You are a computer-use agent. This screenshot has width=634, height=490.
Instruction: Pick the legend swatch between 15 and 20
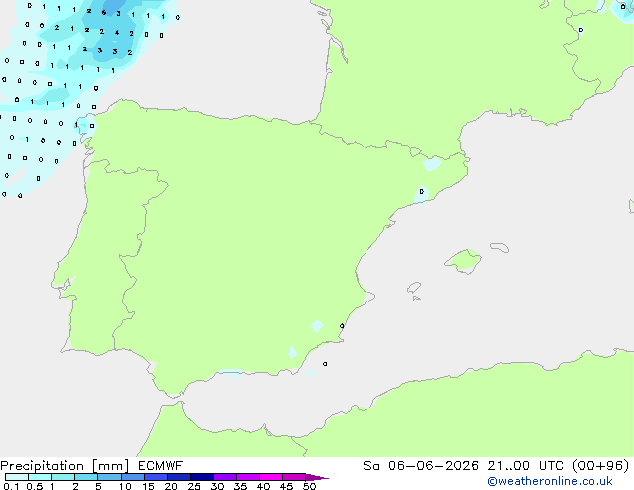[x=156, y=477]
